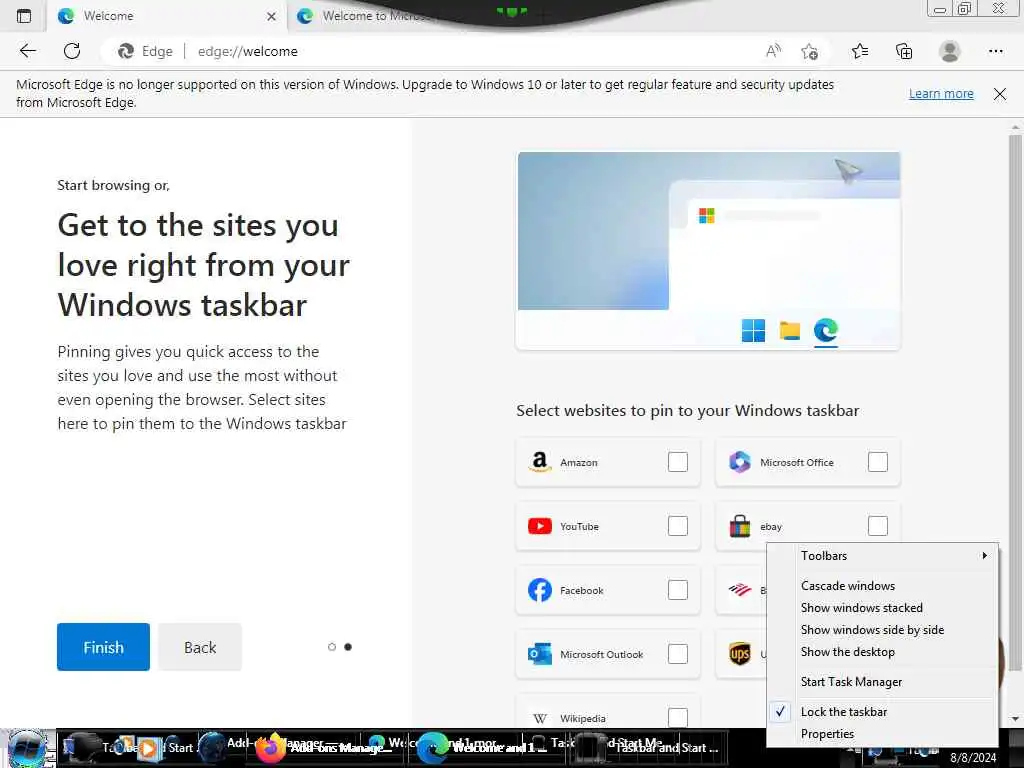Viewport: 1024px width, 768px height.
Task: Check the Facebook checkbox
Action: tap(678, 590)
